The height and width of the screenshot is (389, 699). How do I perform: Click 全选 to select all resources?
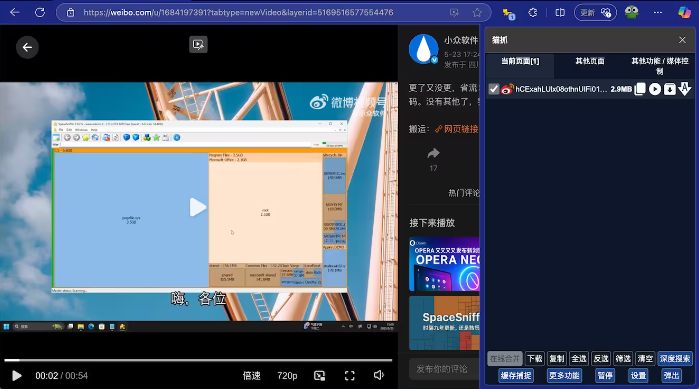[x=579, y=358]
